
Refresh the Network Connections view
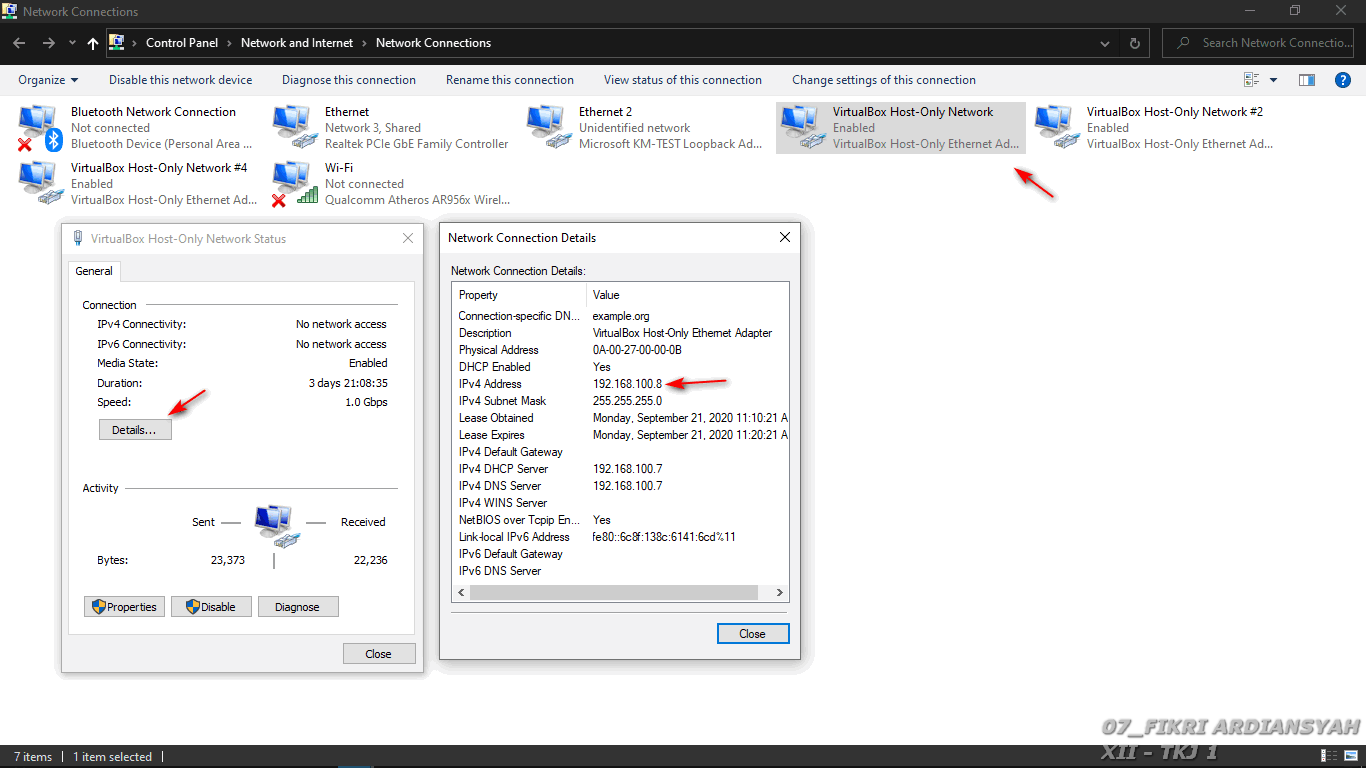tap(1134, 43)
